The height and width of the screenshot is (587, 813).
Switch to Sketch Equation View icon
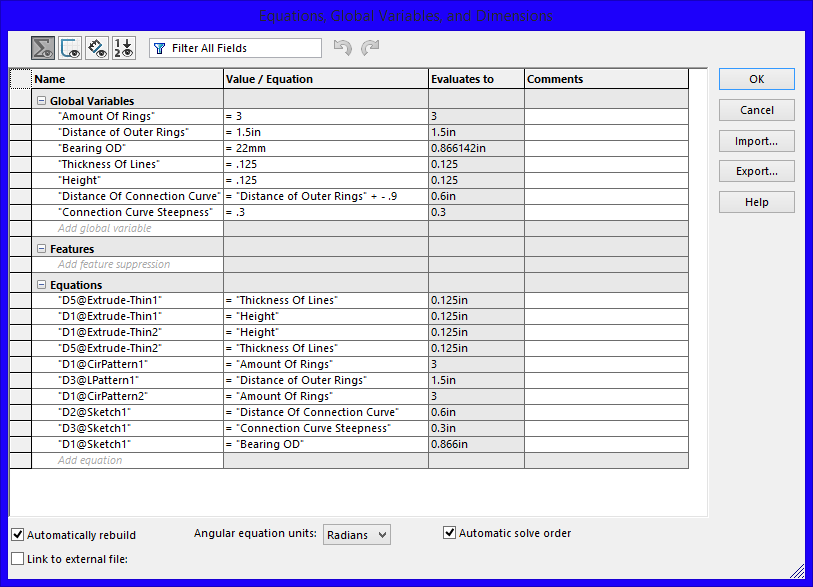[x=70, y=48]
